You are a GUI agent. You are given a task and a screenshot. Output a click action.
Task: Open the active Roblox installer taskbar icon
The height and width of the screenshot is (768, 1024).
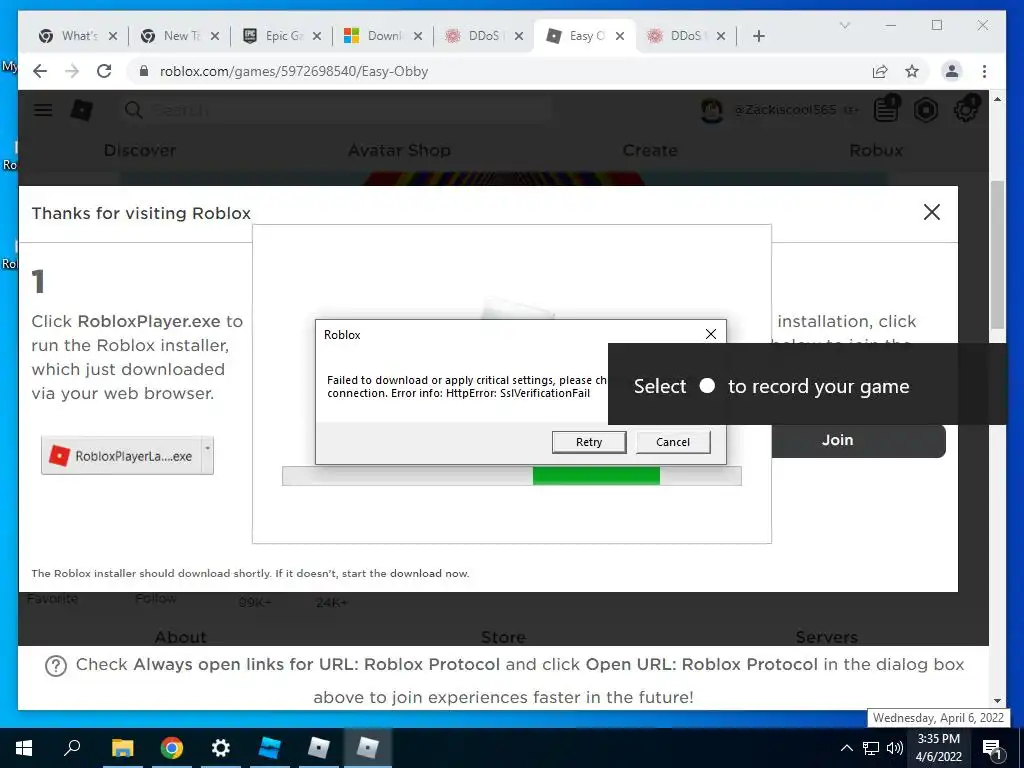point(368,748)
